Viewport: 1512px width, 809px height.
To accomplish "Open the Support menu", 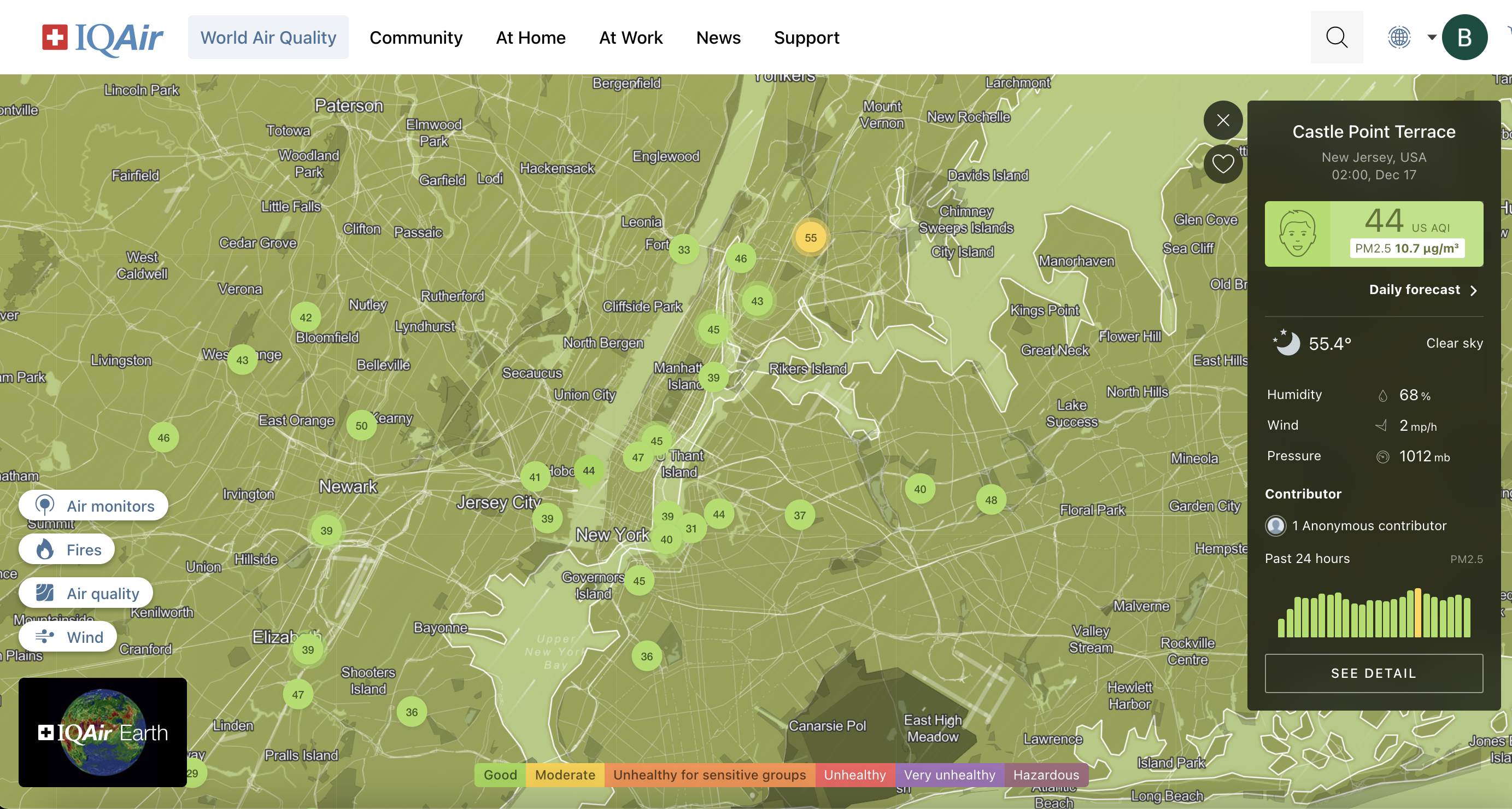I will pos(806,38).
